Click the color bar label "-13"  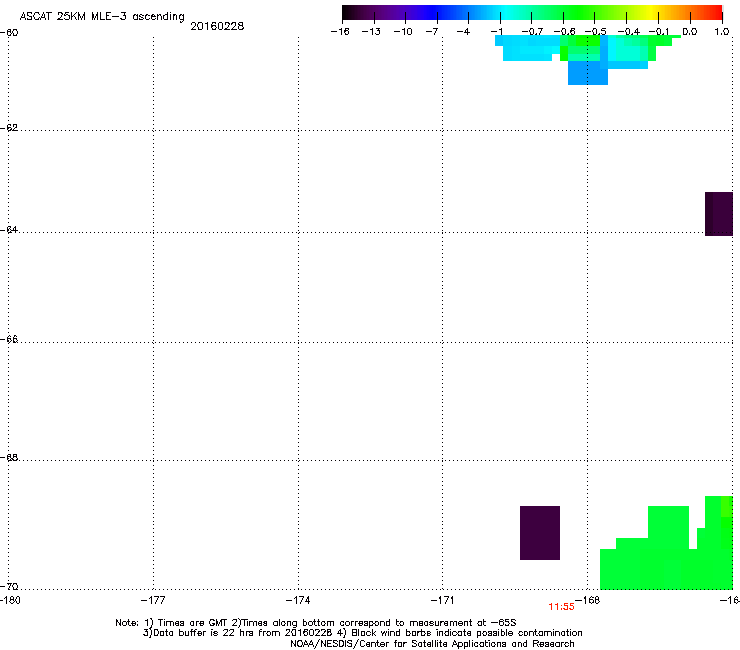[371, 32]
